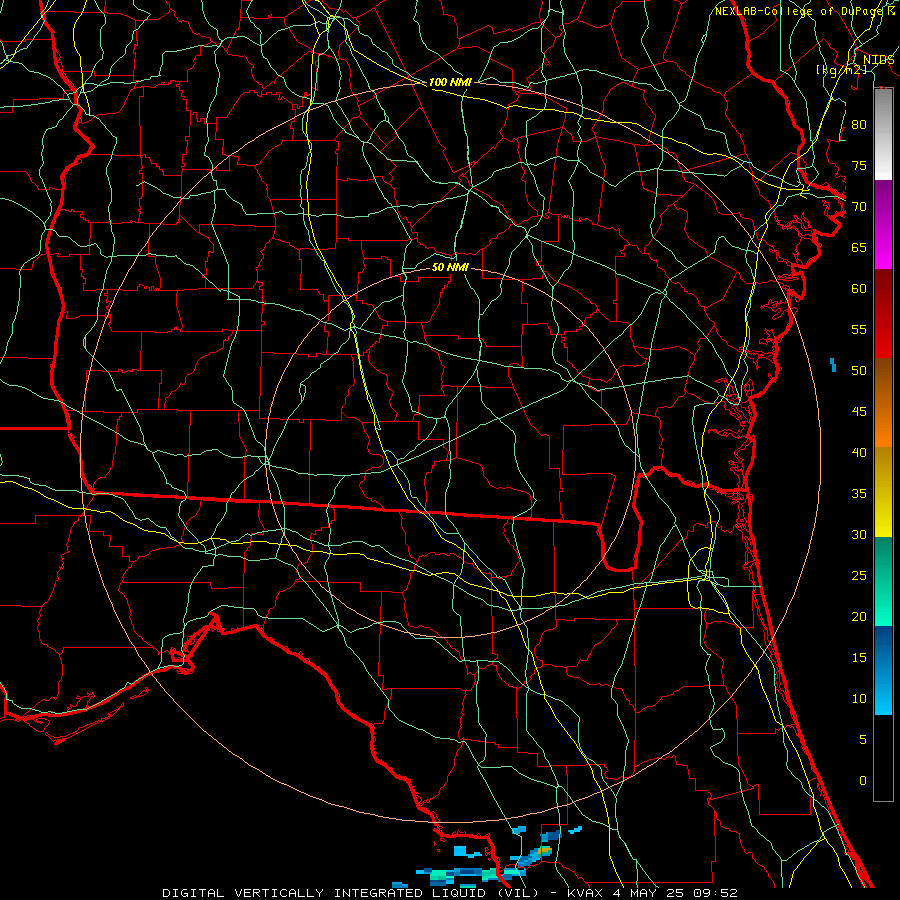Click the 75 value on the legend
900x900 pixels.
click(859, 166)
